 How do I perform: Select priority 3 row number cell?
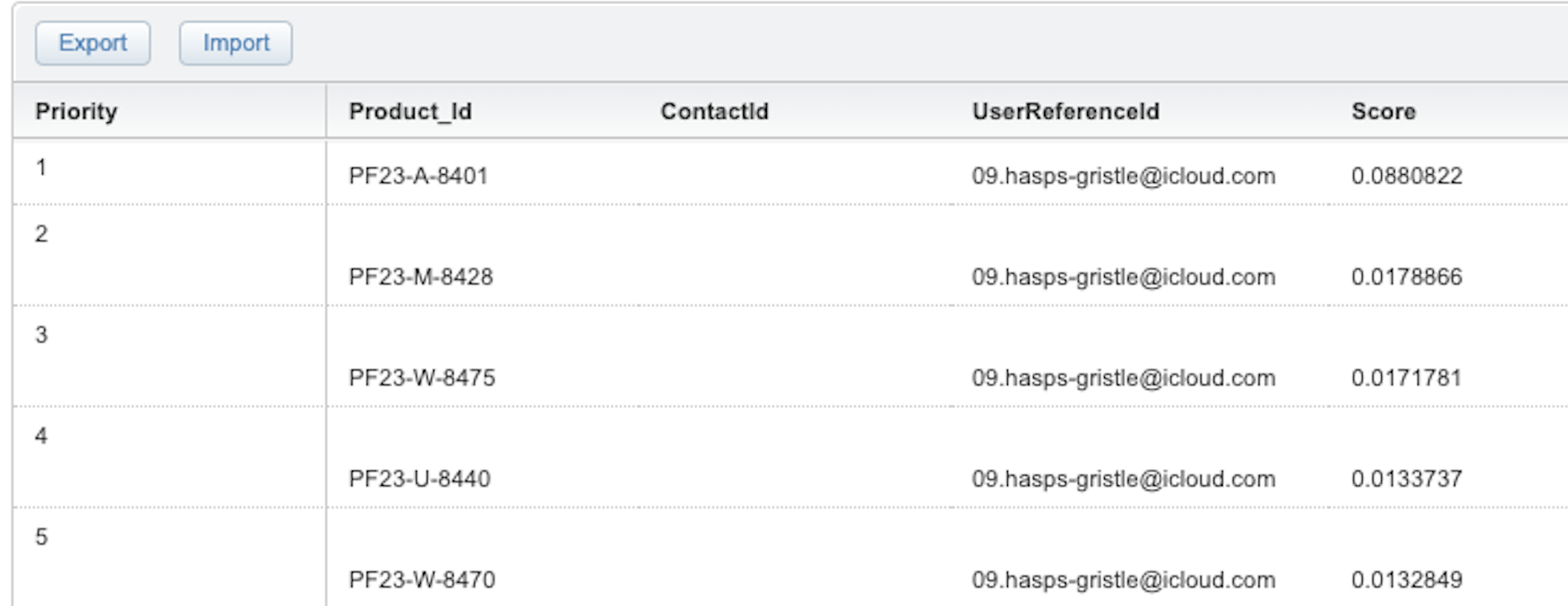pyautogui.click(x=41, y=335)
